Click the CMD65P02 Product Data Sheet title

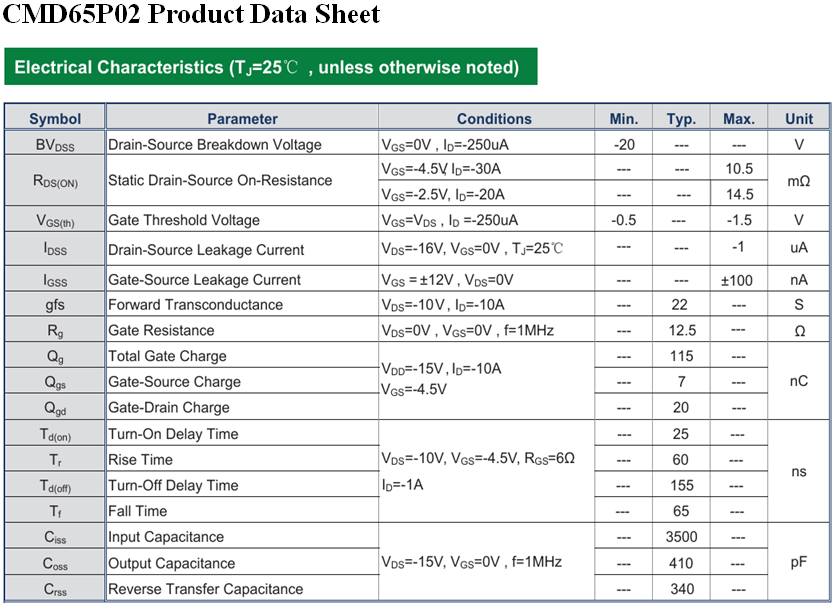191,13
